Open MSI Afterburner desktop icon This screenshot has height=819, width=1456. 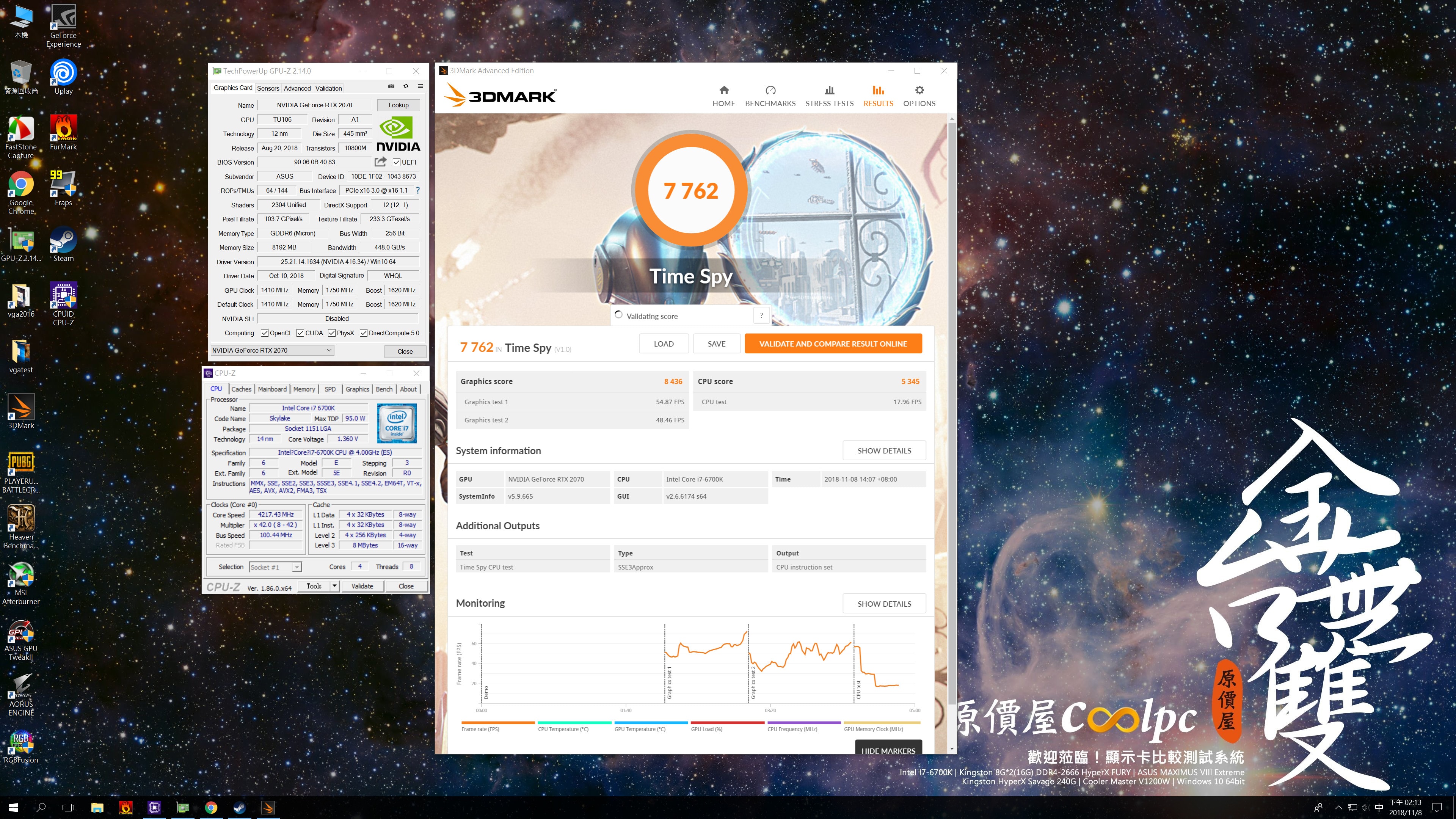[21, 583]
